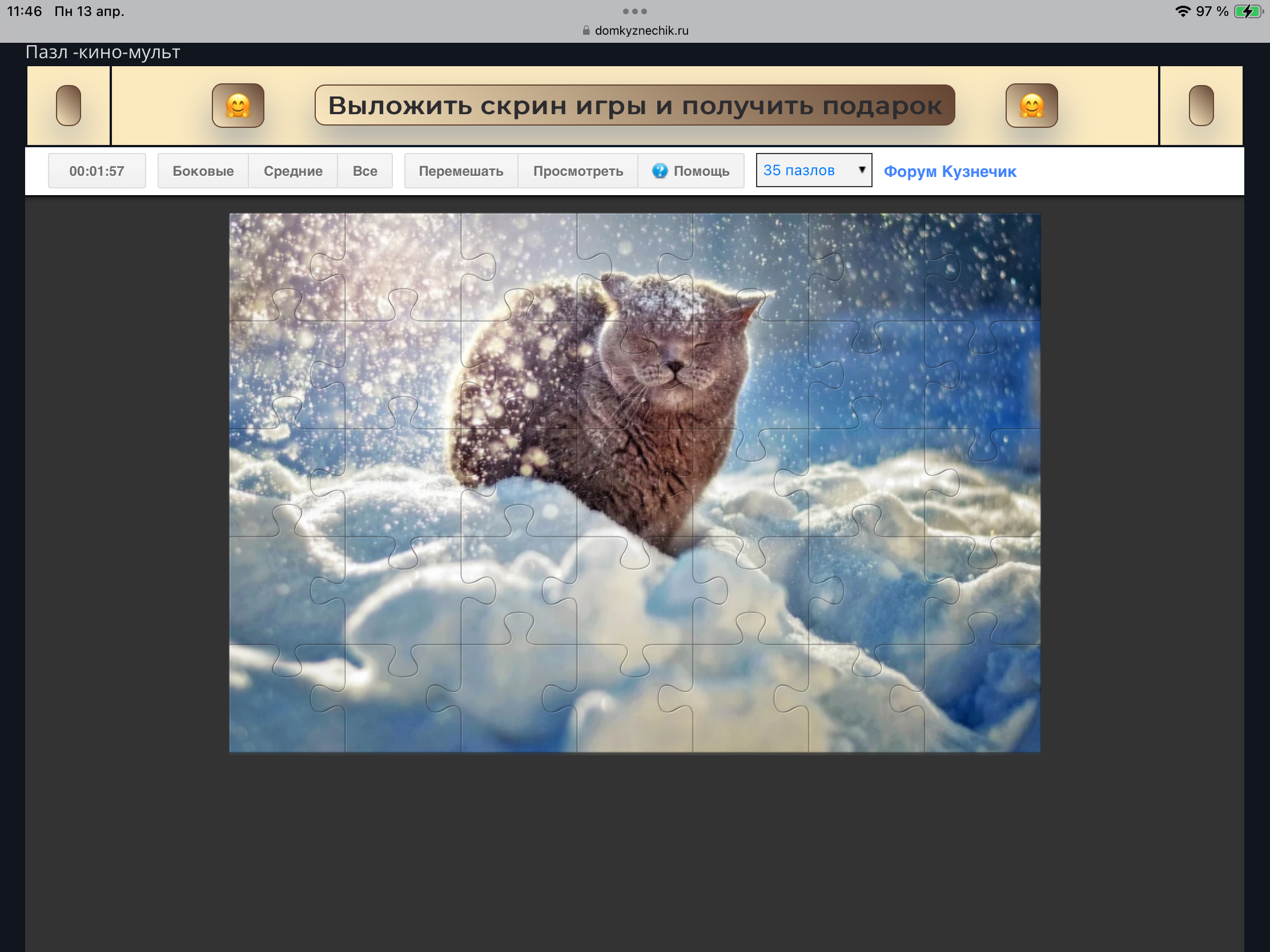The image size is (1270, 952).
Task: Click the dropdown arrow on puzzle count selector
Action: (x=861, y=170)
